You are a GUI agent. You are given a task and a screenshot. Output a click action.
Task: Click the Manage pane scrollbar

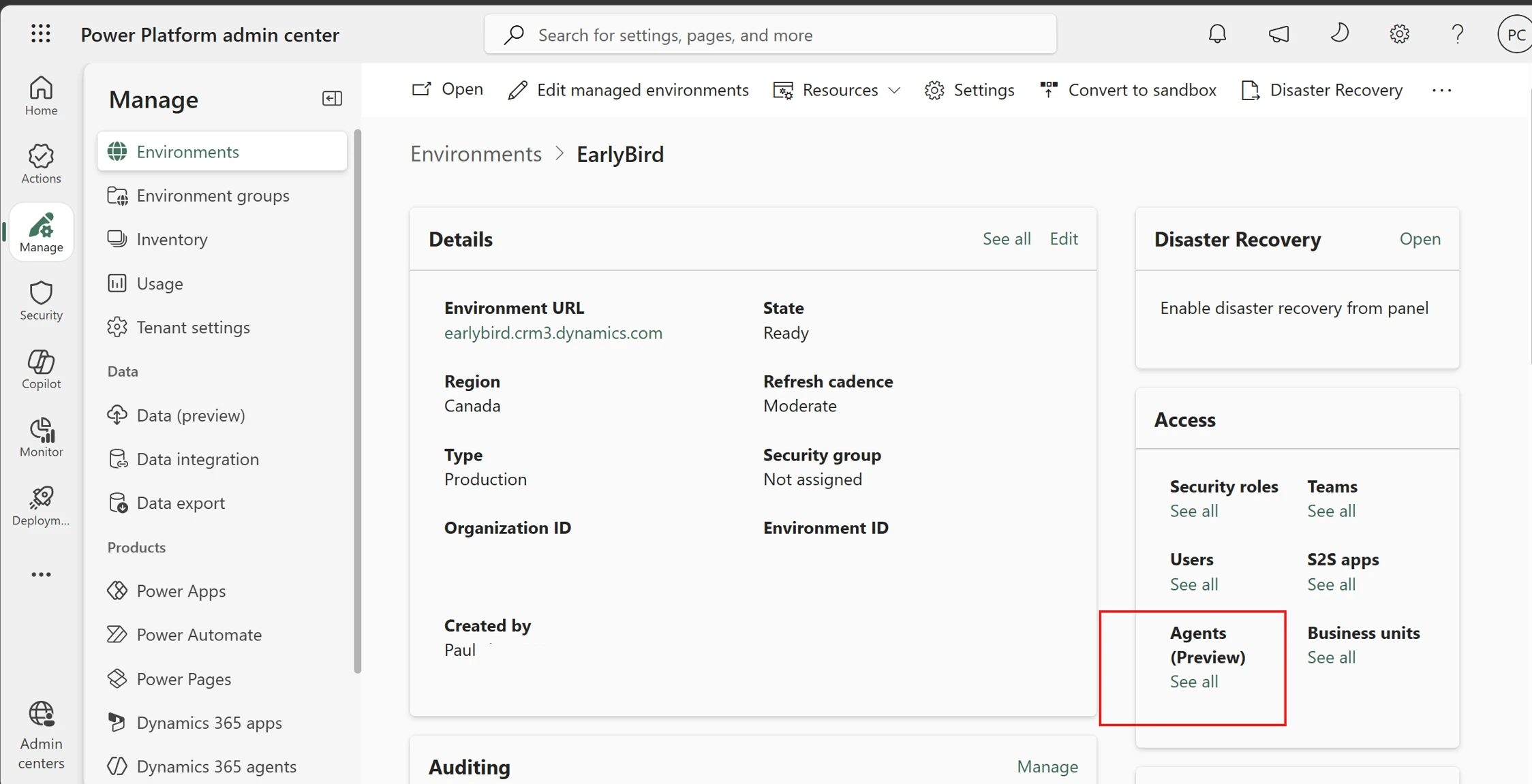point(357,401)
